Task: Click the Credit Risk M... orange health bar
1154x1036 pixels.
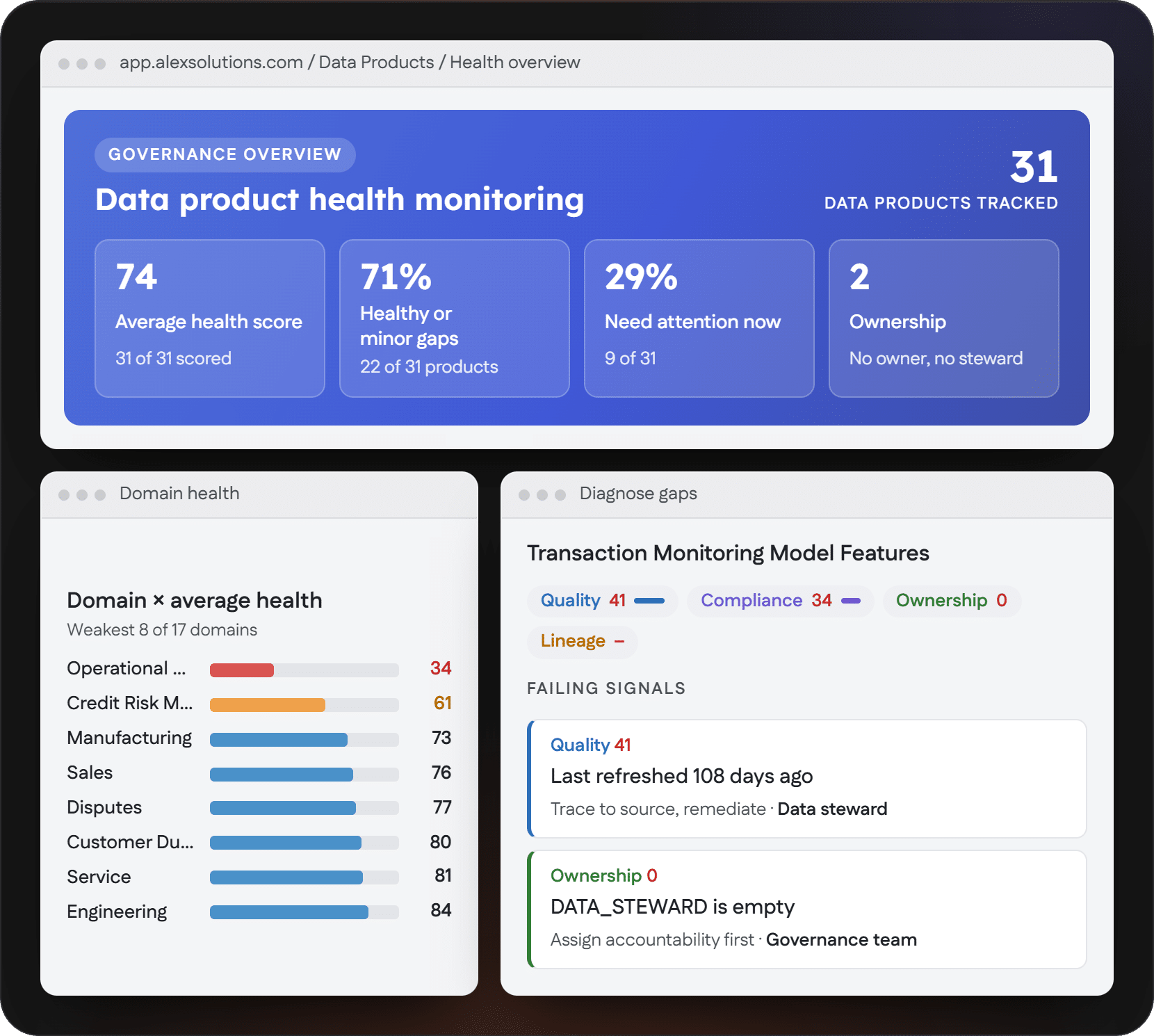Action: click(x=304, y=705)
